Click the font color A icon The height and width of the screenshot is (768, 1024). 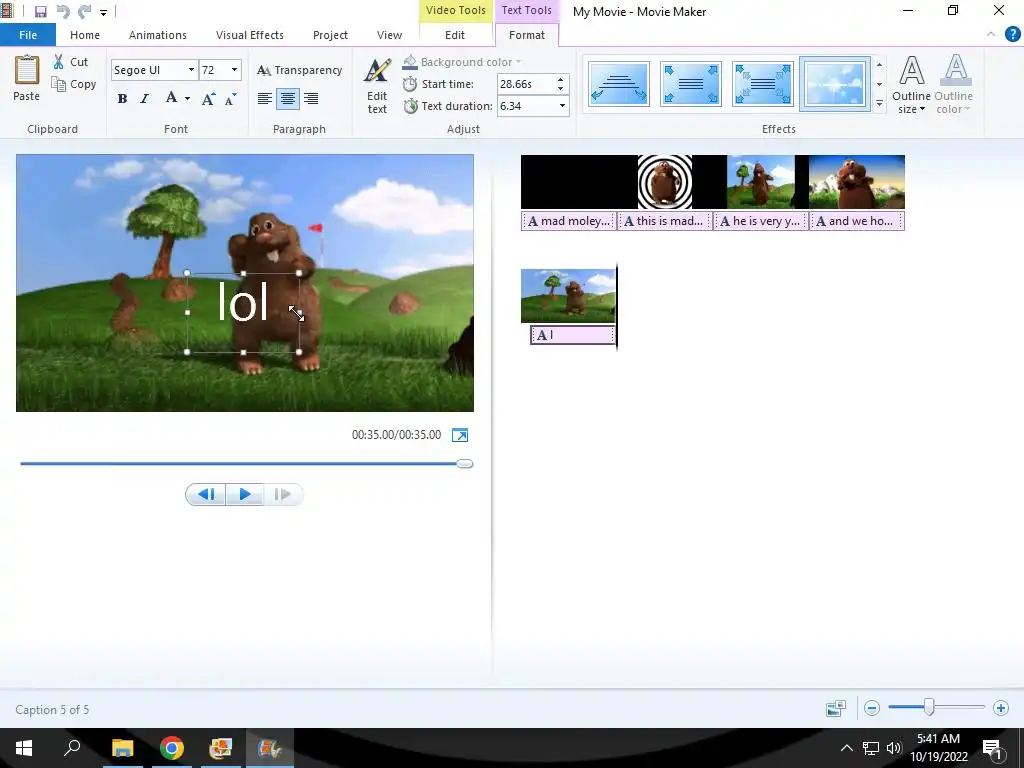click(x=171, y=98)
